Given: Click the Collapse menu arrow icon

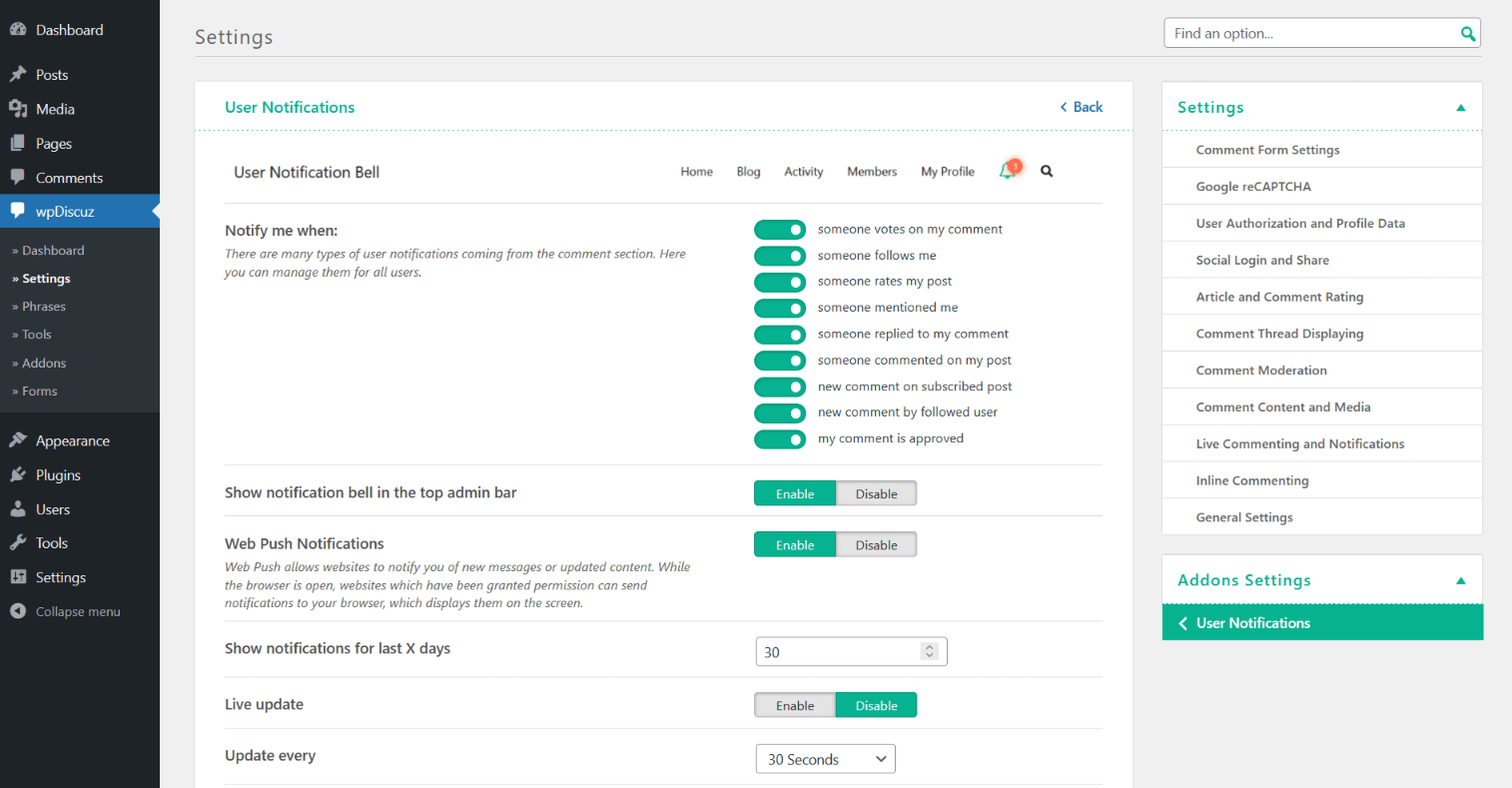Looking at the screenshot, I should coord(18,611).
